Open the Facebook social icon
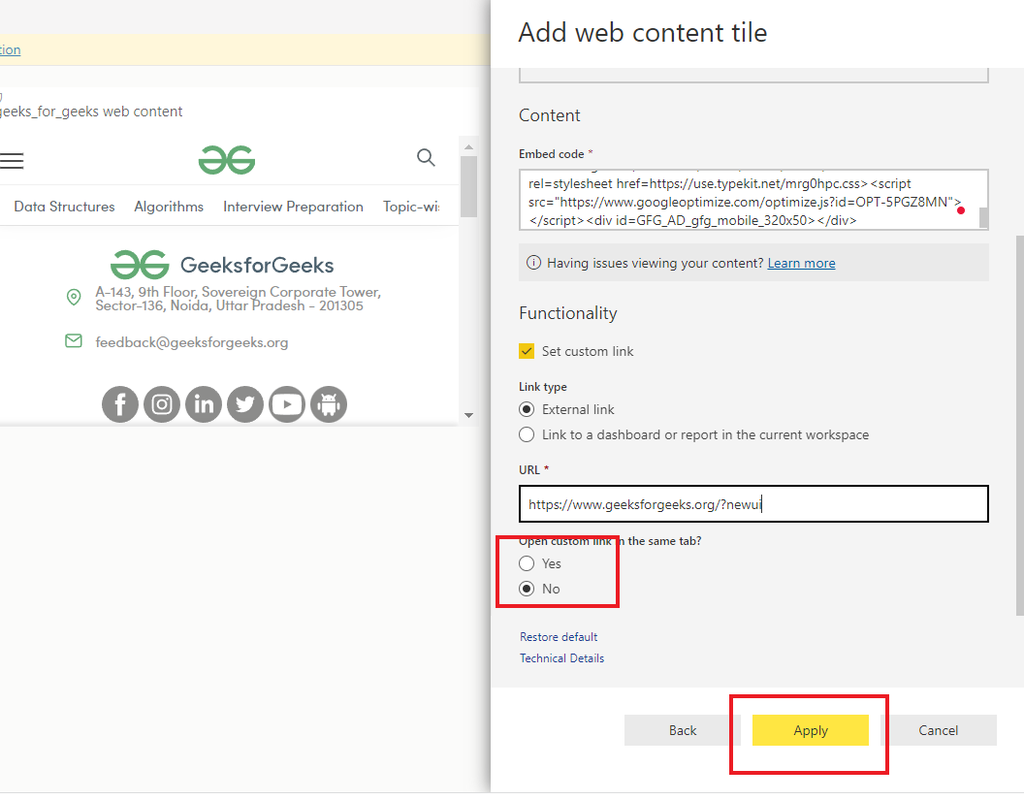The width and height of the screenshot is (1024, 800). (x=120, y=405)
